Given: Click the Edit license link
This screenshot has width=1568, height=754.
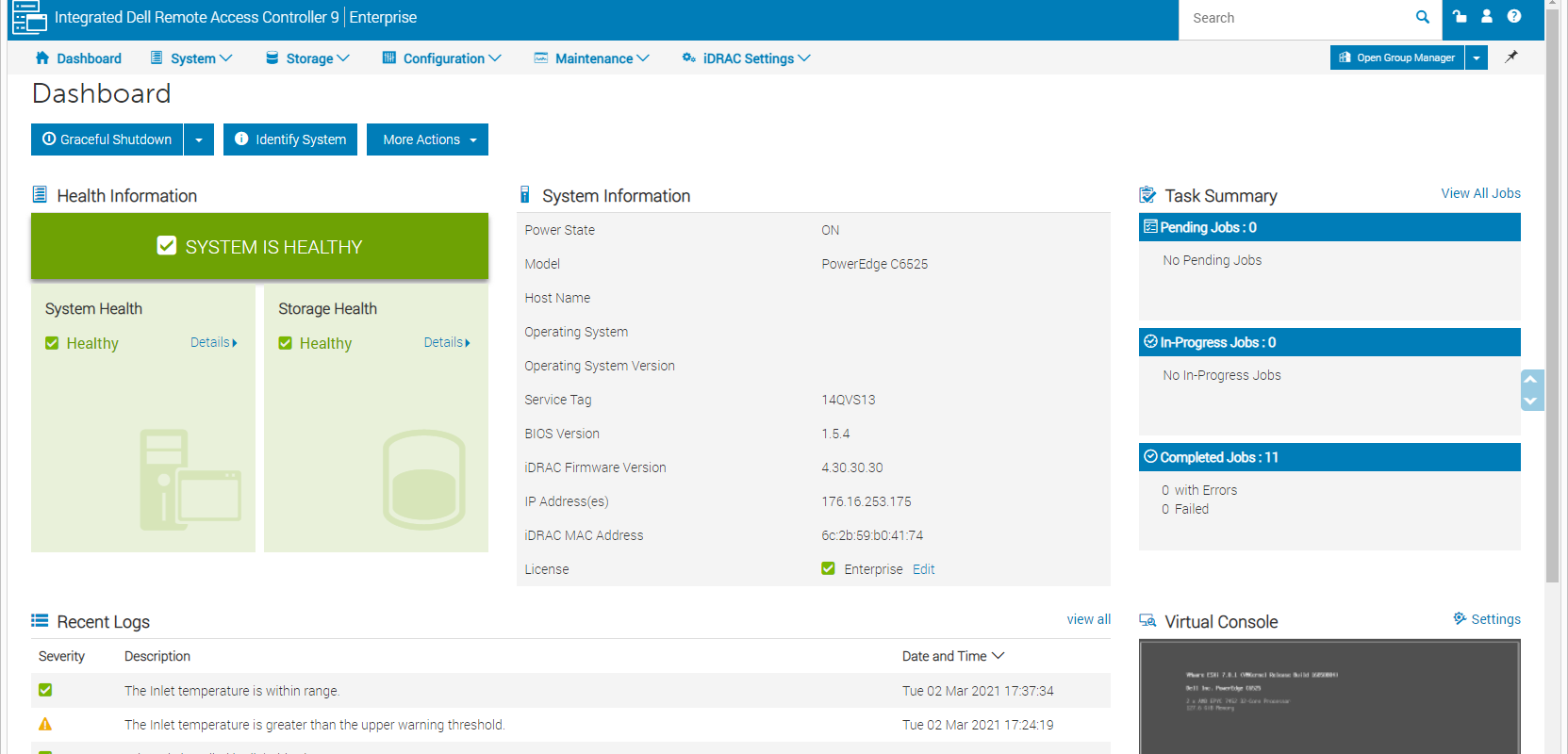Looking at the screenshot, I should [923, 569].
